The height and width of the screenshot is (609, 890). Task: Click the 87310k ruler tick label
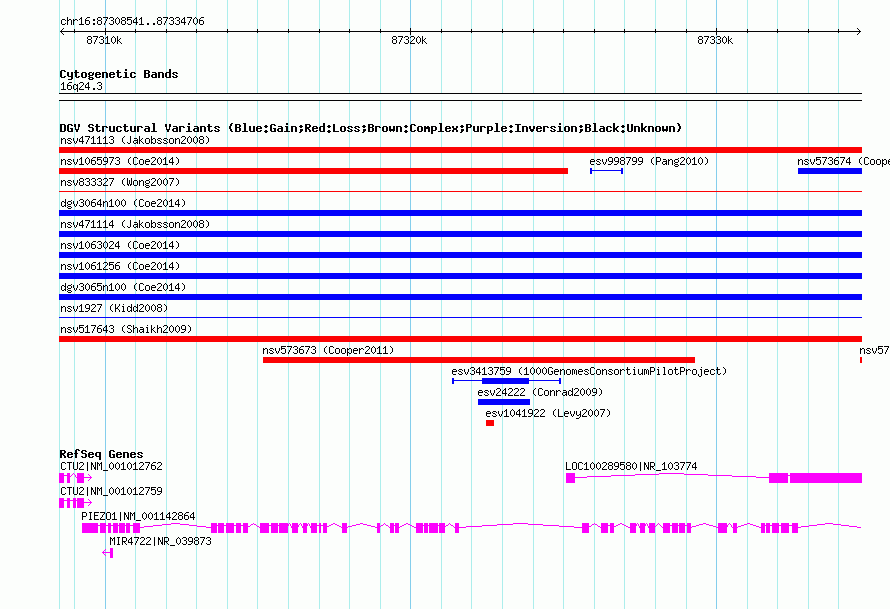104,40
